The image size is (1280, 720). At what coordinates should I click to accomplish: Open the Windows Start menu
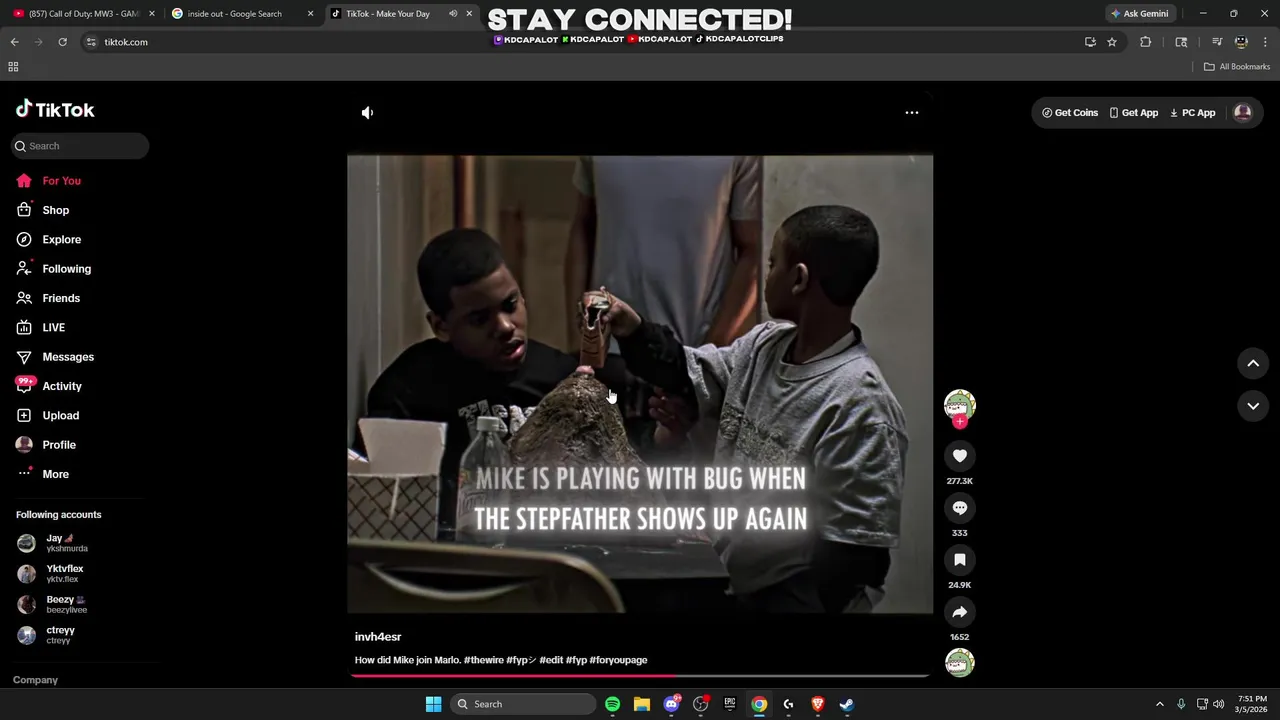pos(433,704)
